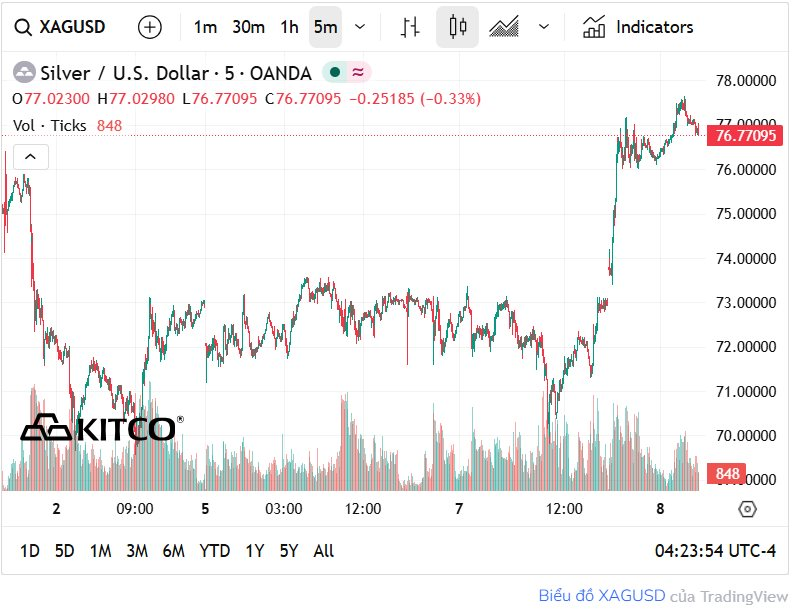This screenshot has width=794, height=611.
Task: Select the Bars chart style icon
Action: point(409,27)
